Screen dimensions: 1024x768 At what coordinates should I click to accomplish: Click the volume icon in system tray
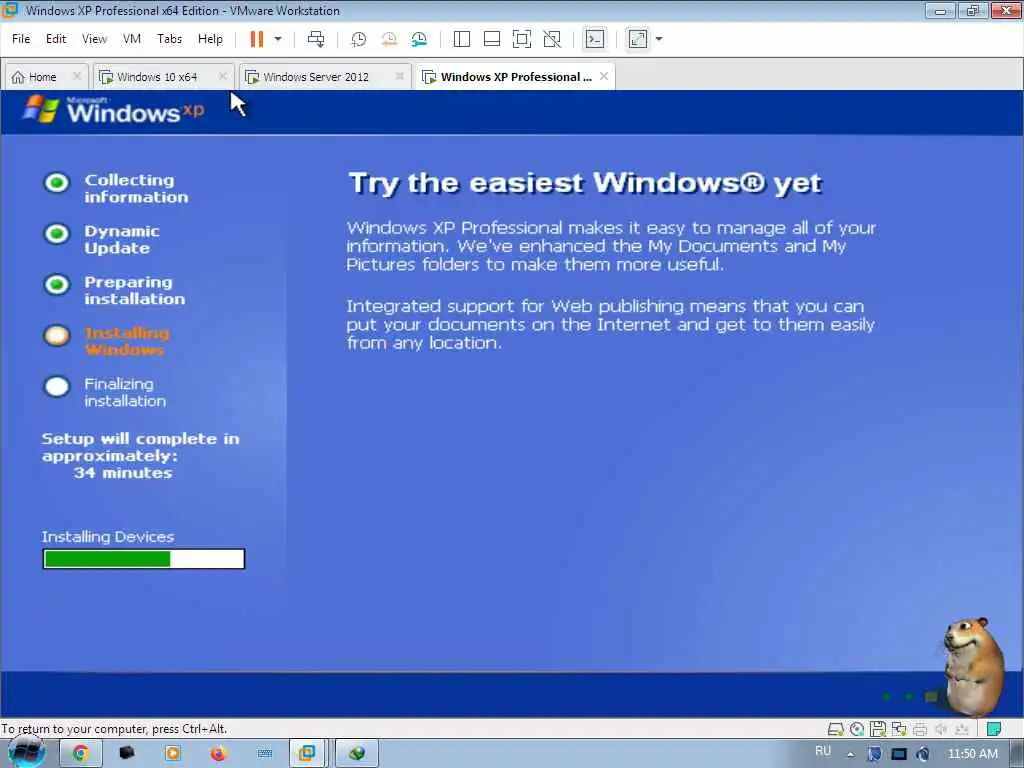click(x=922, y=754)
